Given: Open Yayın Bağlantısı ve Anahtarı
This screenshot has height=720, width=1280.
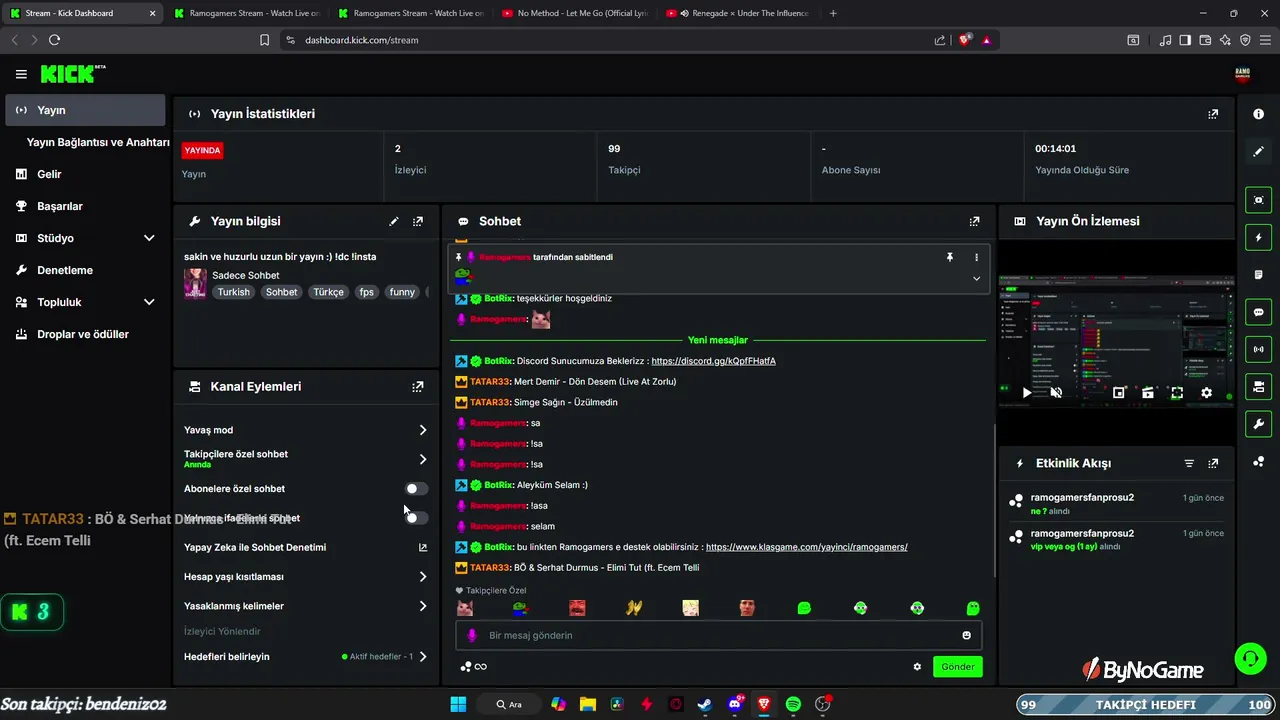Looking at the screenshot, I should pos(98,142).
